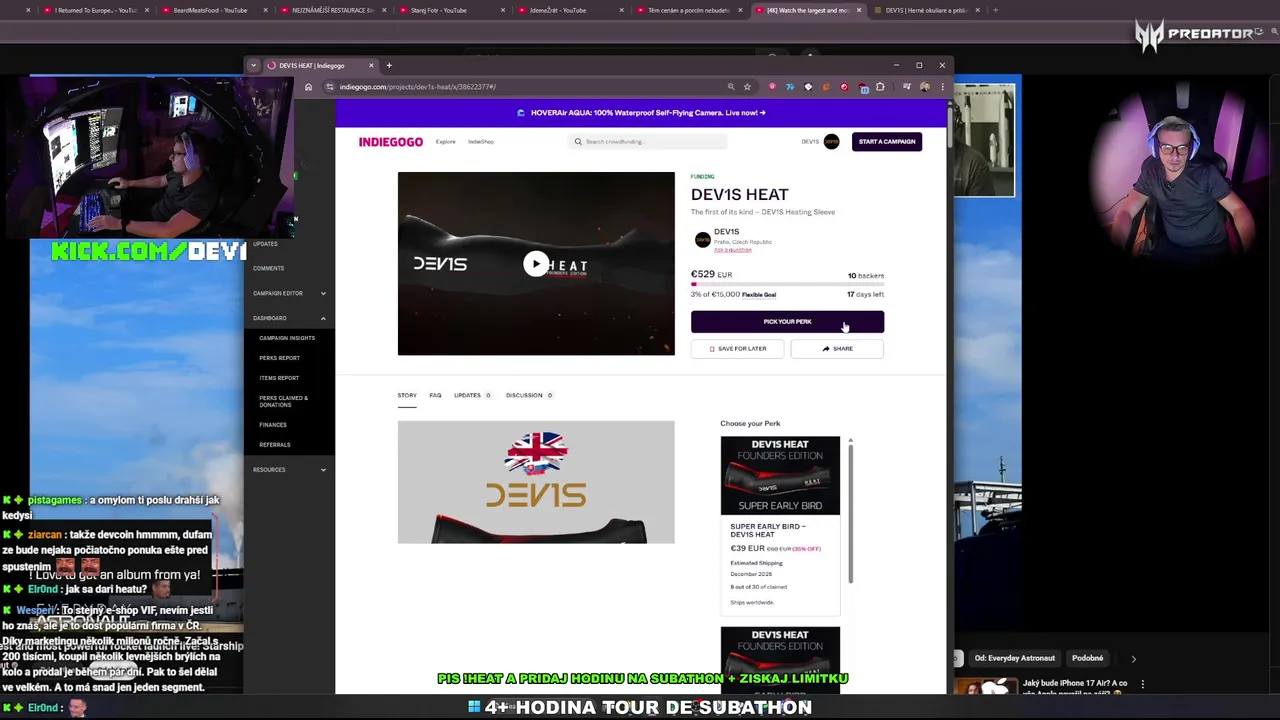Open the IndieShop menu item

(481, 142)
